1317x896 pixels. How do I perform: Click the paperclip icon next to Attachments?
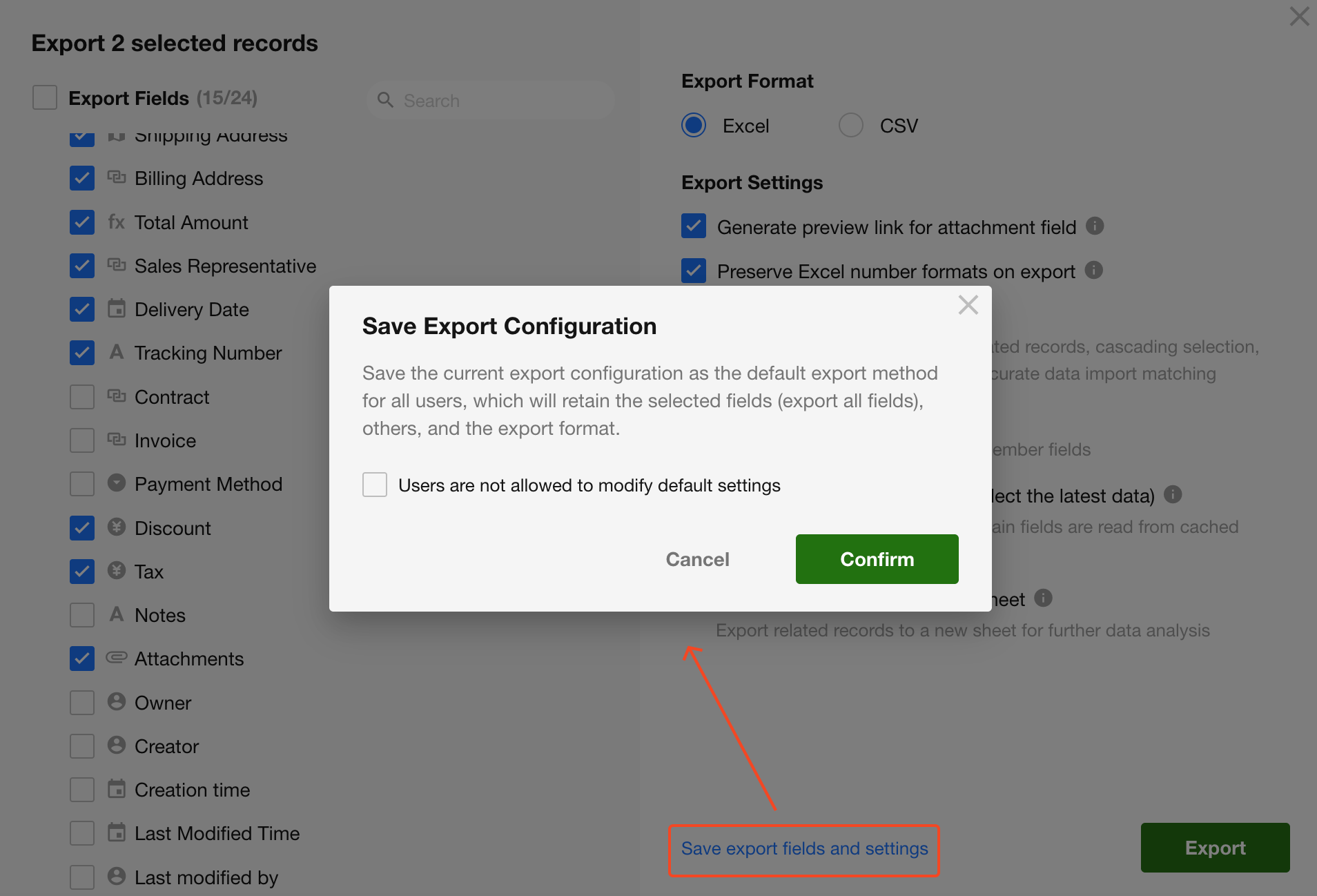[117, 658]
